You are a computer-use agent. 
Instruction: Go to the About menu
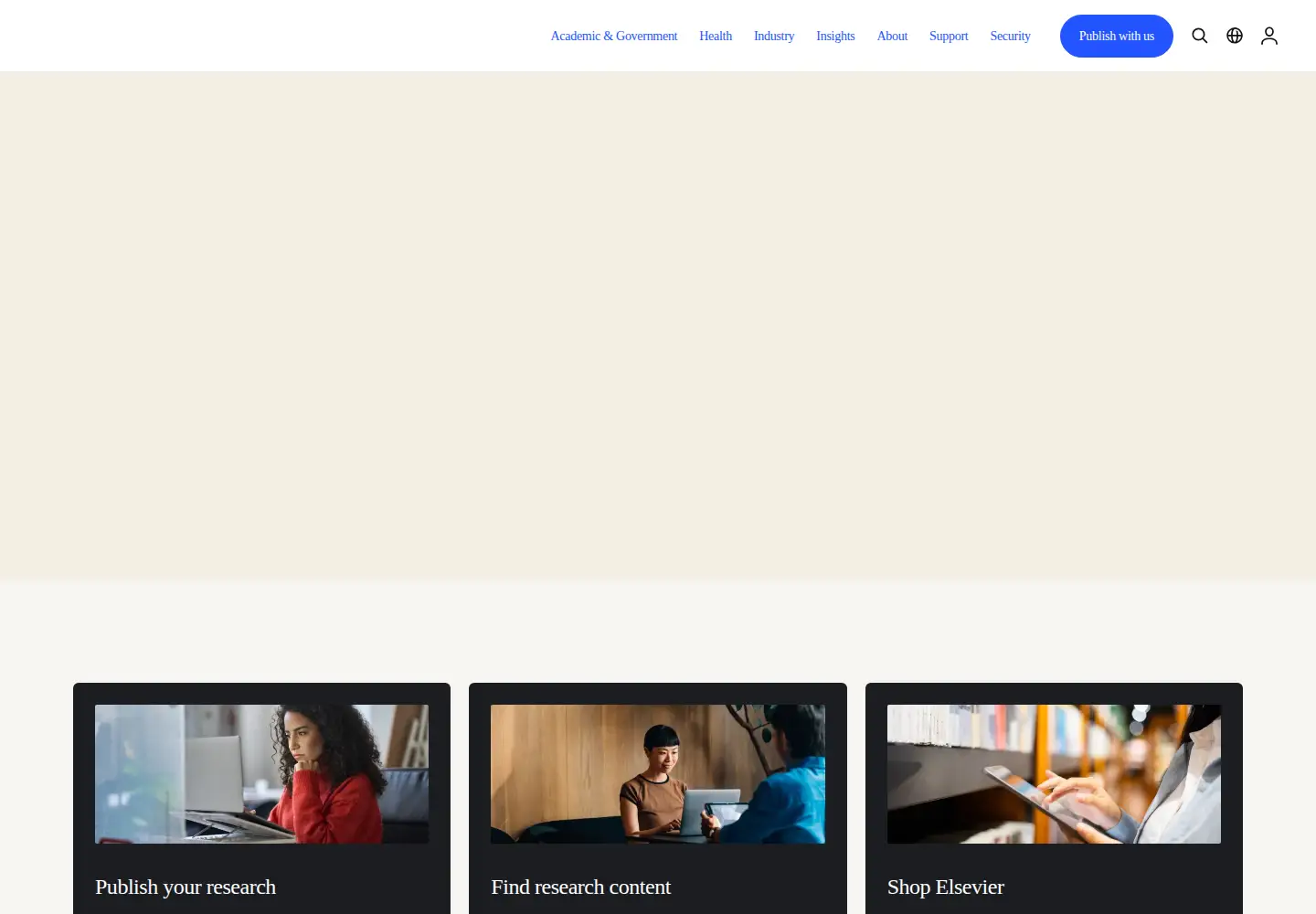[892, 36]
